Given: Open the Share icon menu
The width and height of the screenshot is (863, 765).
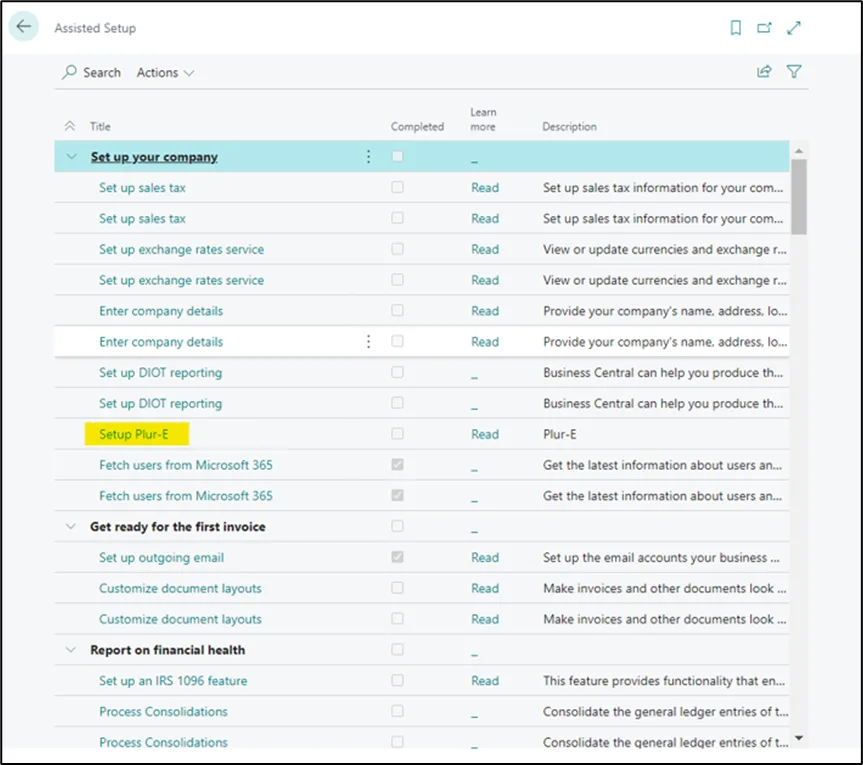Looking at the screenshot, I should pyautogui.click(x=764, y=72).
